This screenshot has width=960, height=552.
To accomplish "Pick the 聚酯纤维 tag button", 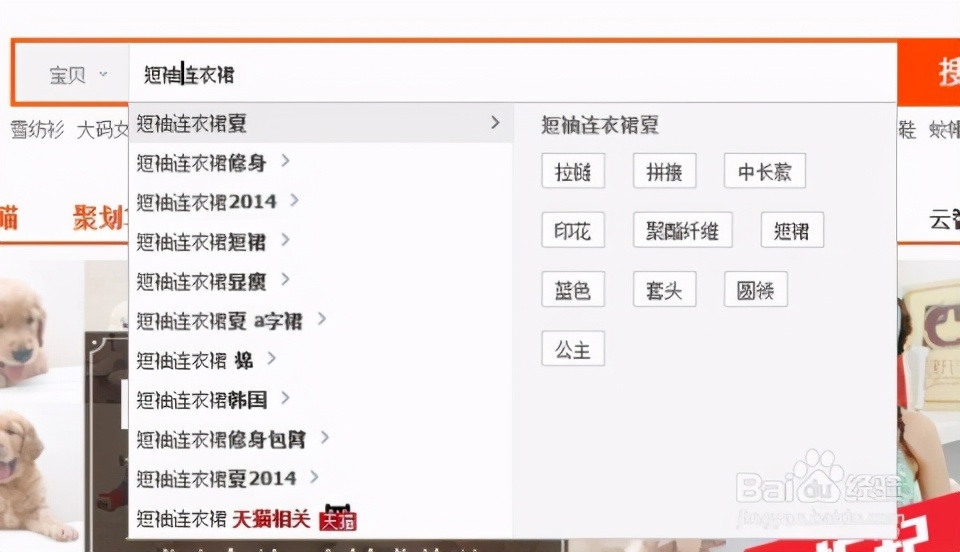I will pos(683,230).
